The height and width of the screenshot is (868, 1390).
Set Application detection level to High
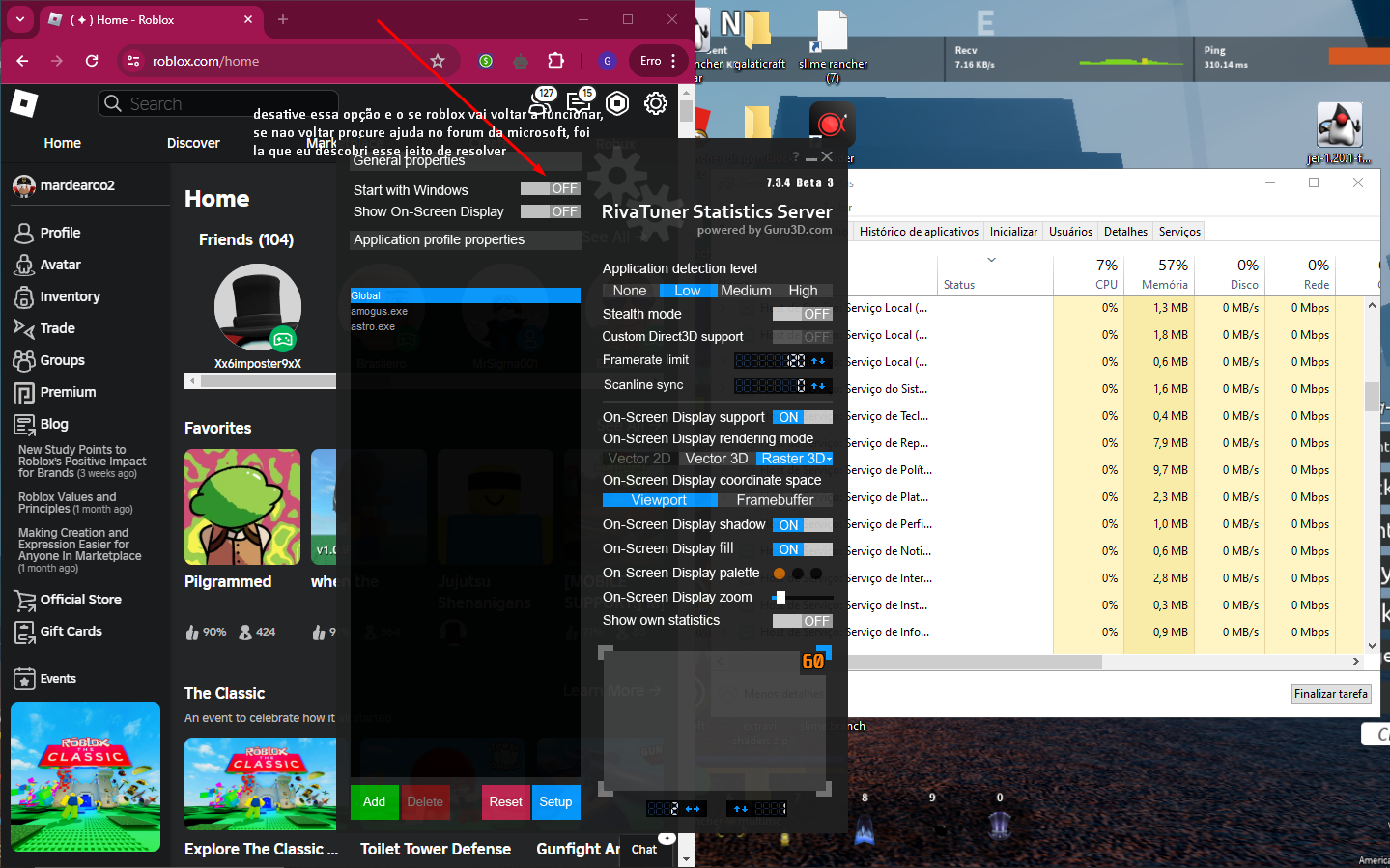pos(804,291)
